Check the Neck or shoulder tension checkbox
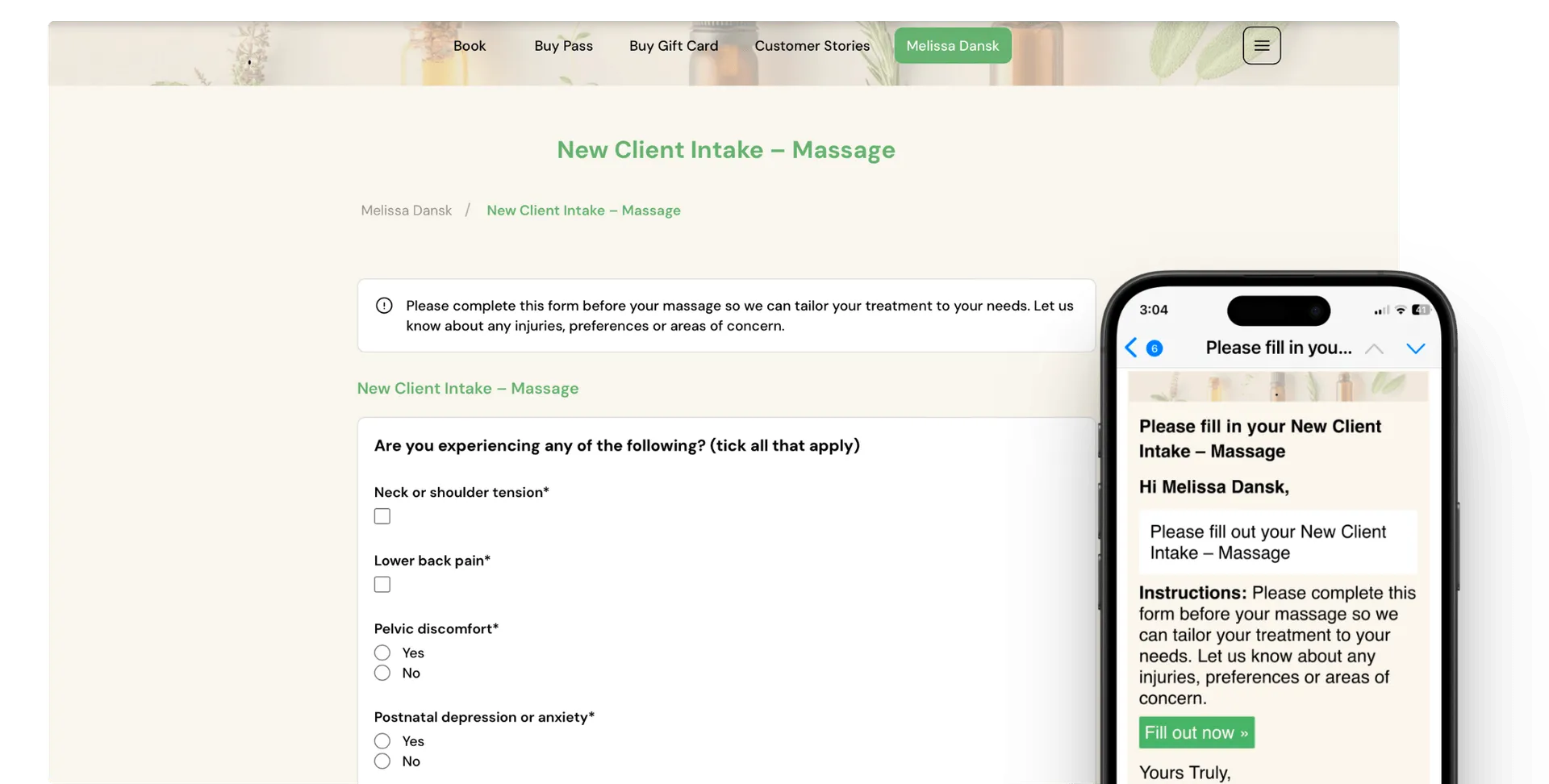Viewport: 1549px width, 784px height. [382, 515]
